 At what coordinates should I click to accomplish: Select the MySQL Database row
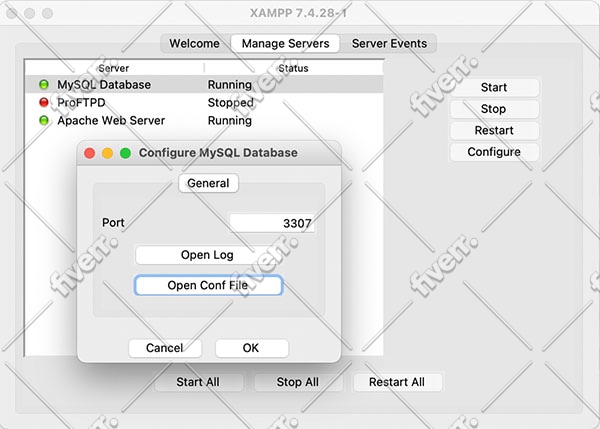(x=204, y=84)
